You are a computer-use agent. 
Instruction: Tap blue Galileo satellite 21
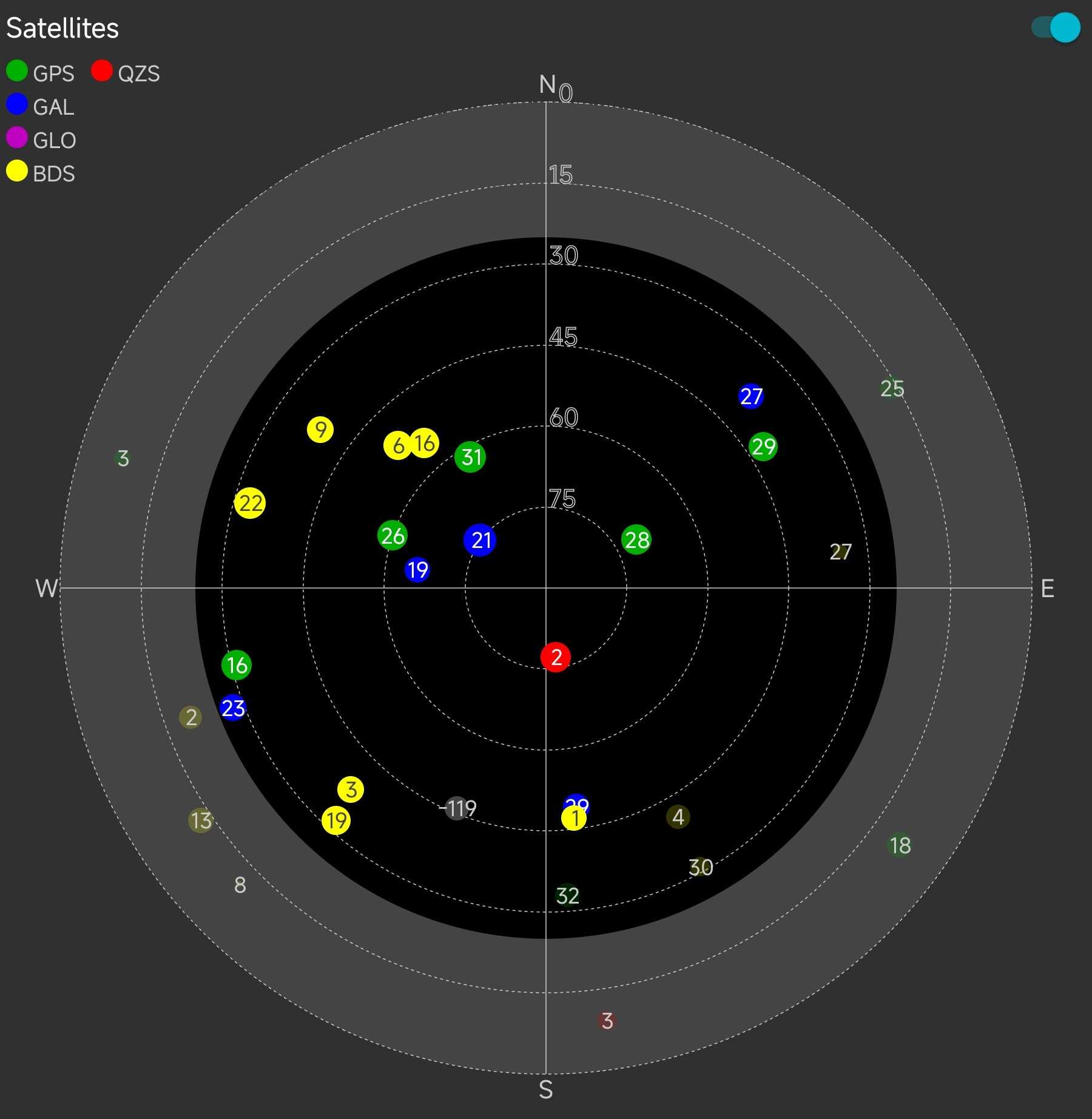pyautogui.click(x=480, y=540)
